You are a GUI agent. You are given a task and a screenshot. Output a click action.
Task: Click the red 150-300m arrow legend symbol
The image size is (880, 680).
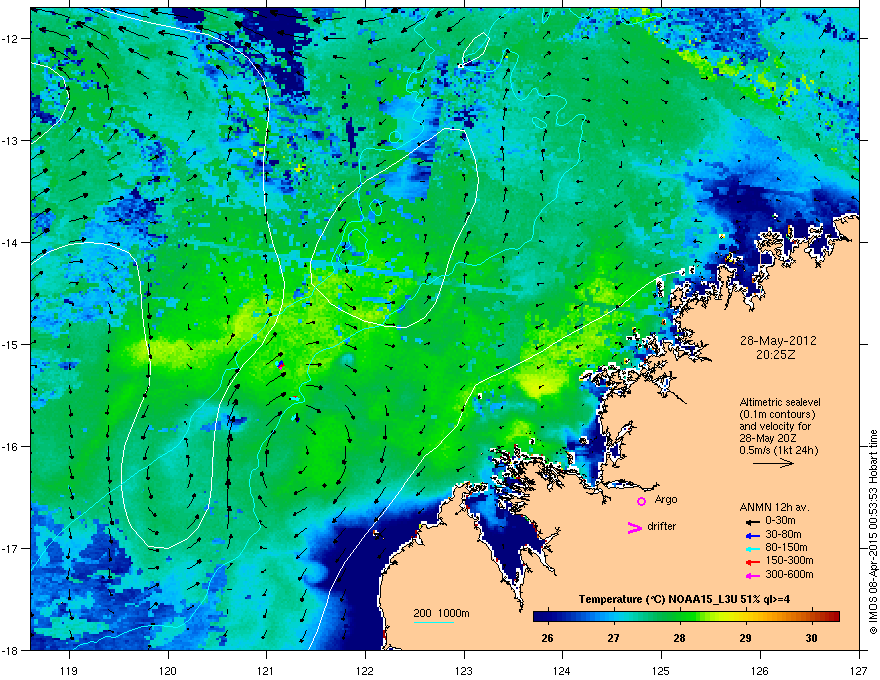click(x=753, y=562)
